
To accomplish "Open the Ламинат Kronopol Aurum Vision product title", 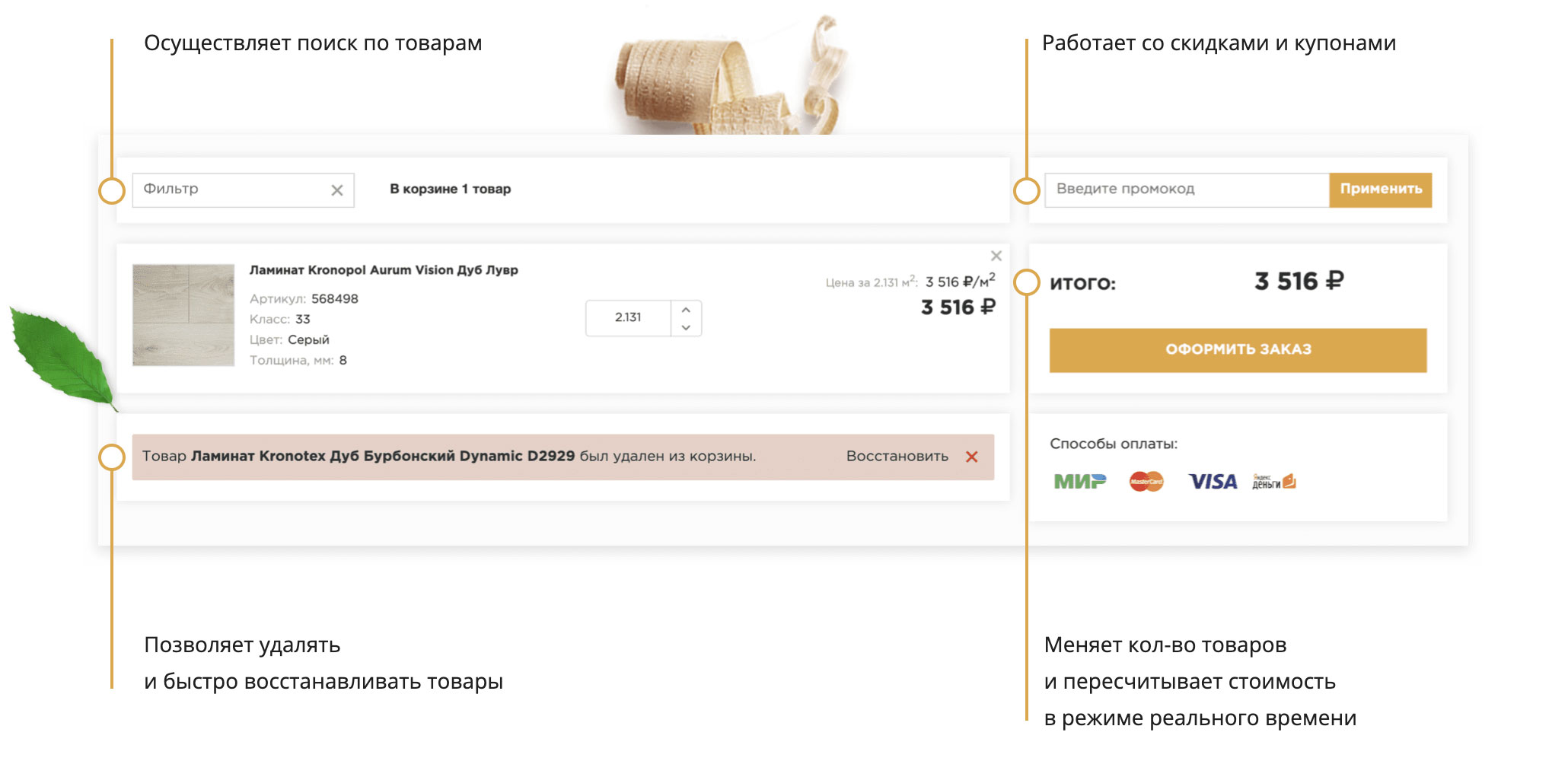I will 384,270.
